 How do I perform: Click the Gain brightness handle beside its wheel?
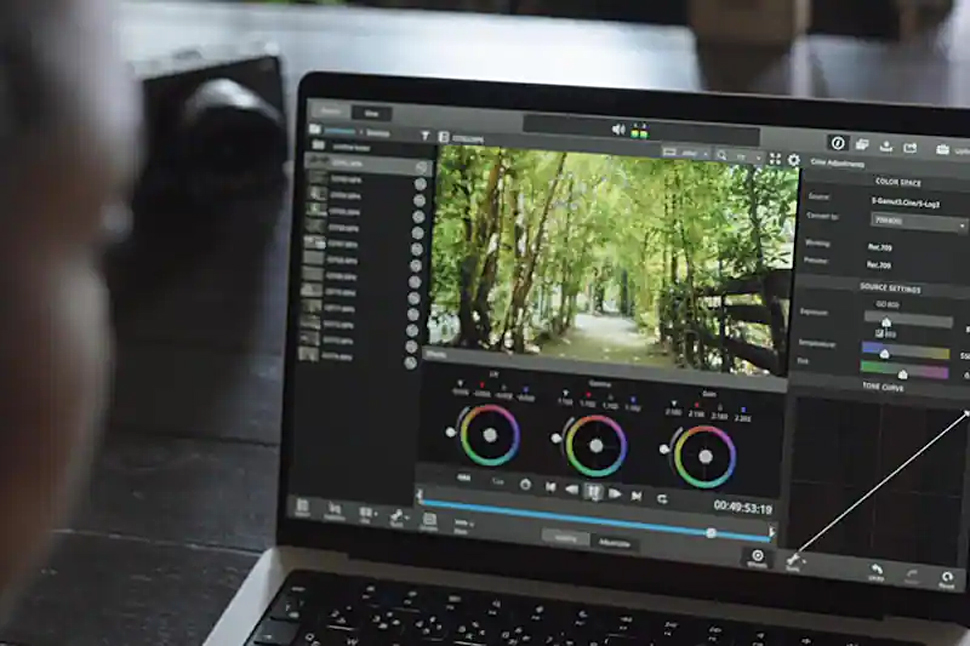point(664,449)
